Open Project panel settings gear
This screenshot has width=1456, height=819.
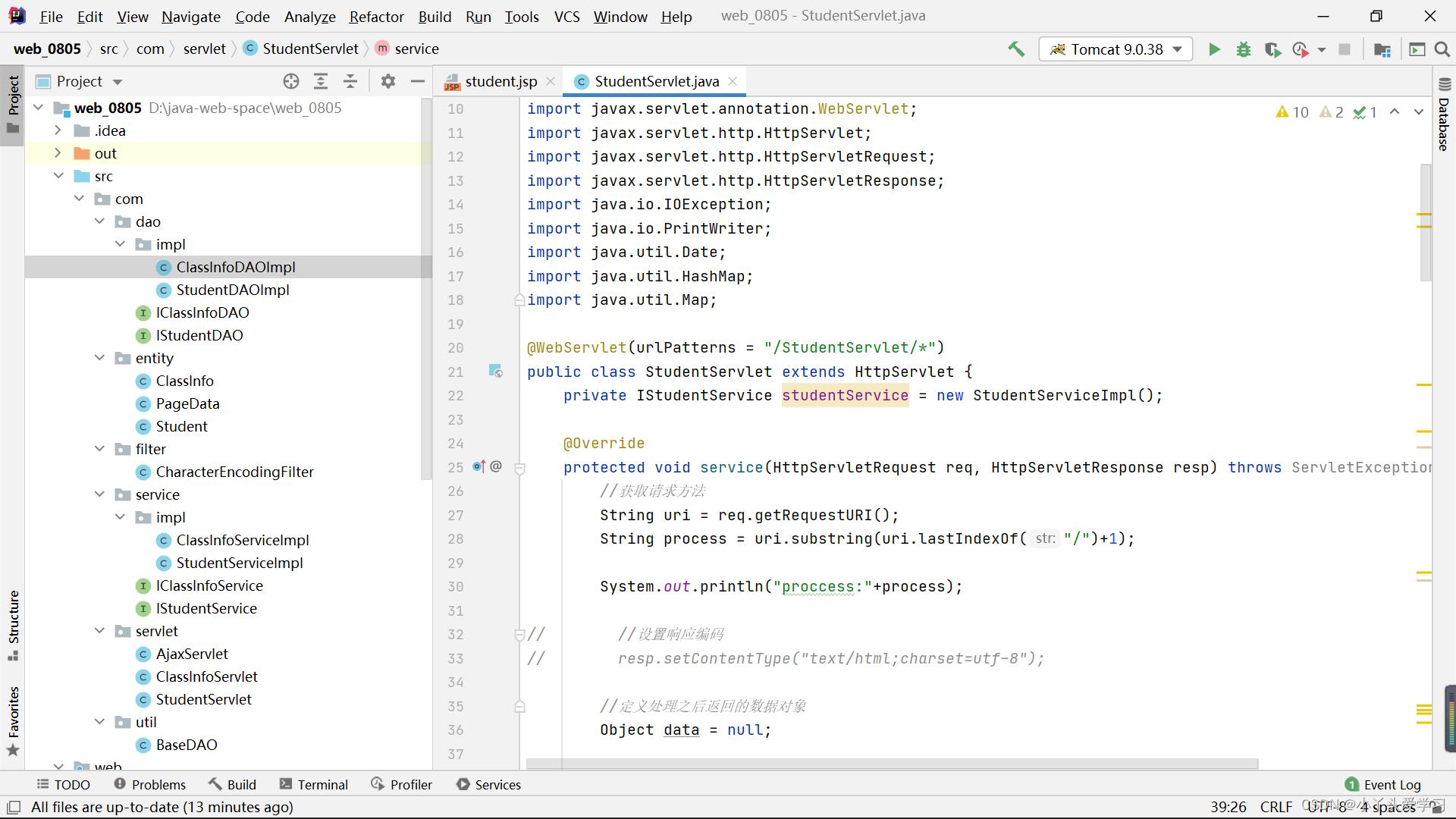[x=388, y=81]
